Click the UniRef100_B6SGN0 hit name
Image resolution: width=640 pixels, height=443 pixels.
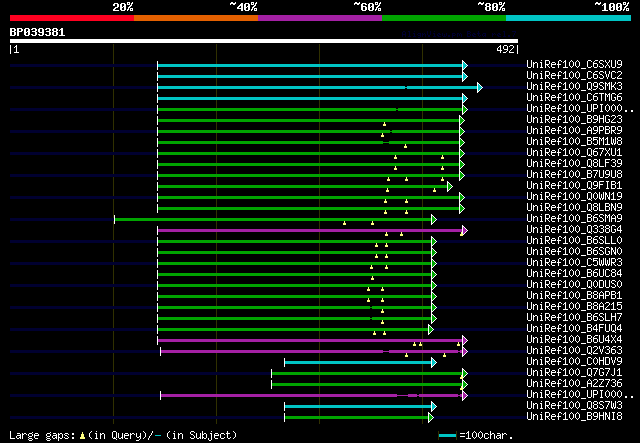coord(574,252)
